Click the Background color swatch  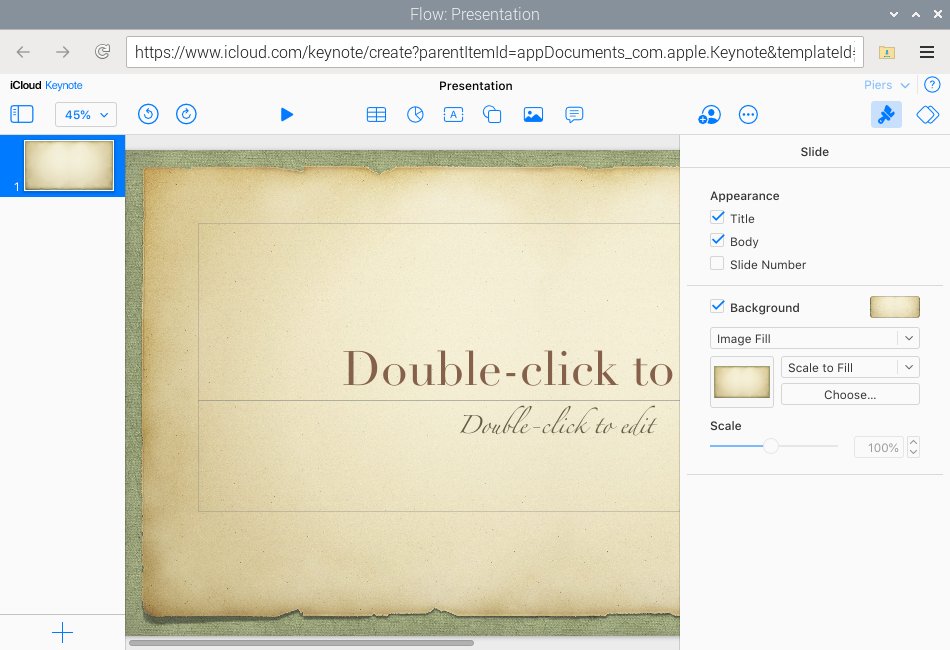point(895,307)
